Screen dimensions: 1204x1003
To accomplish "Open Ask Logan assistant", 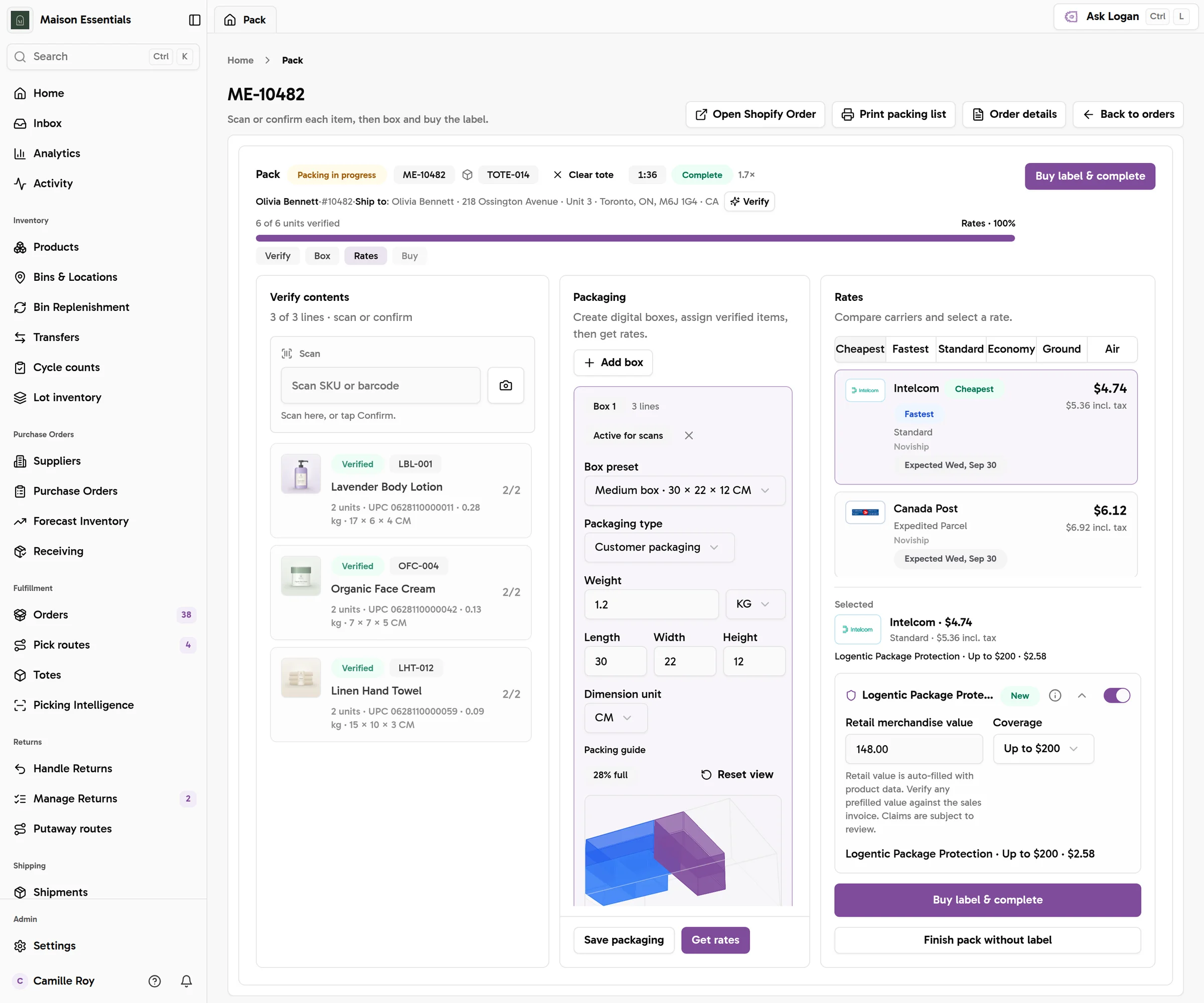I will click(x=1126, y=17).
